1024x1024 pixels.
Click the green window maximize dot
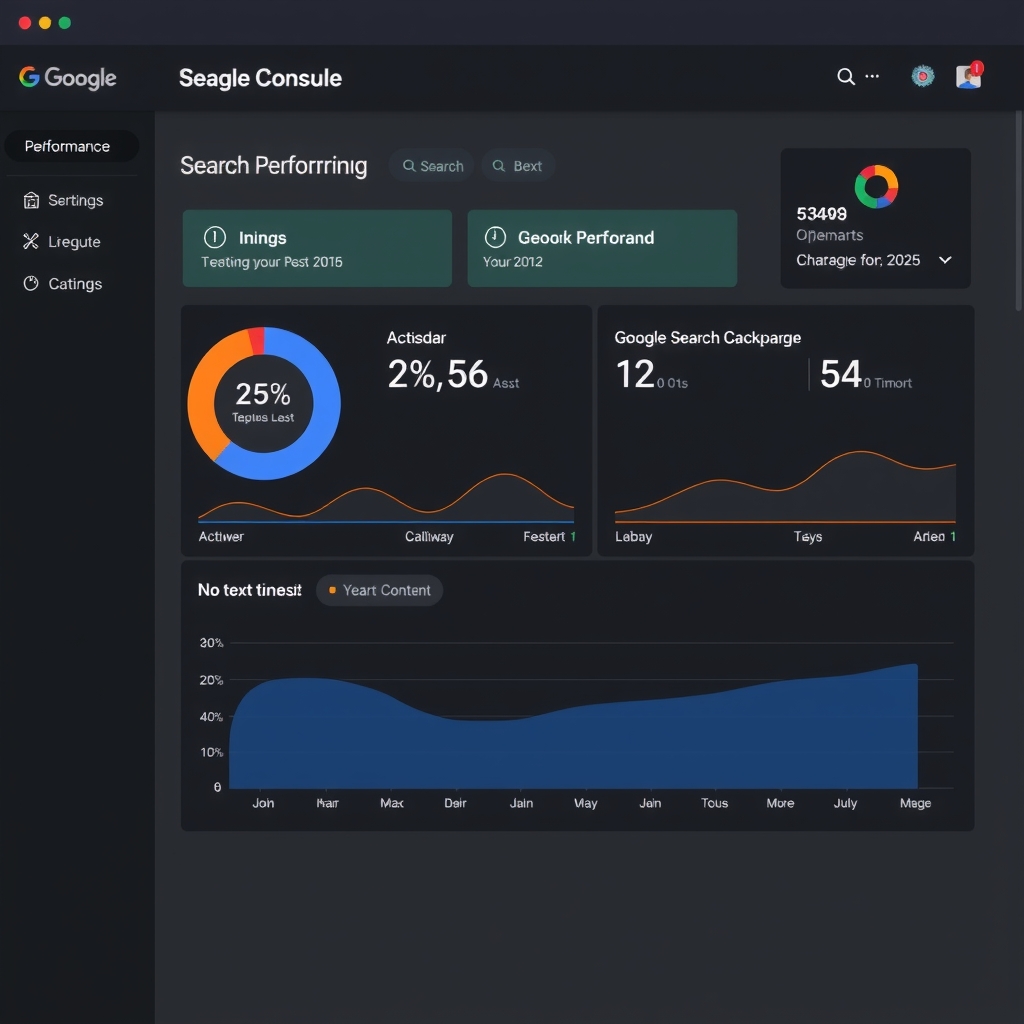click(65, 23)
